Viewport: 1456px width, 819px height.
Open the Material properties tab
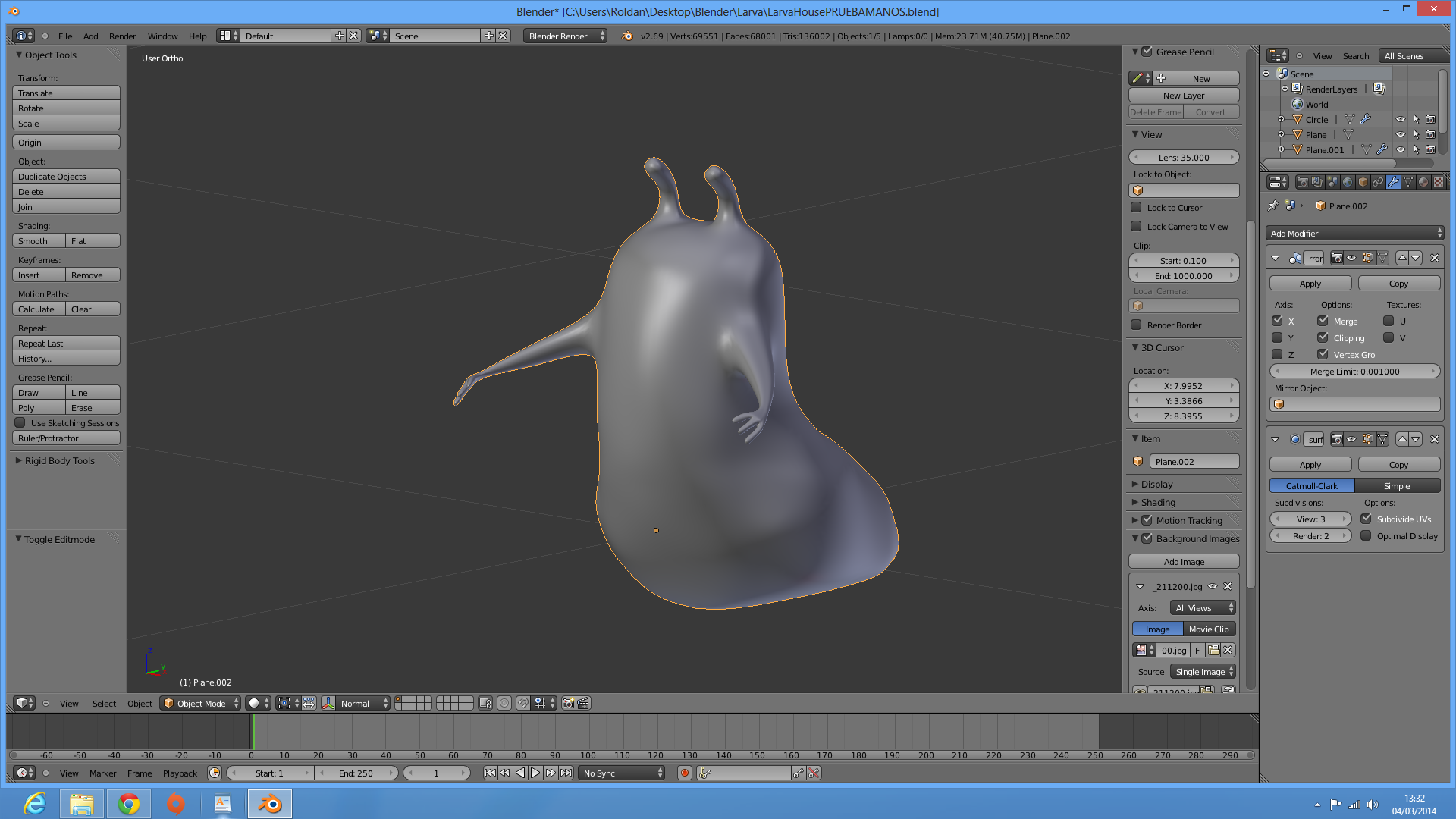tap(1423, 182)
